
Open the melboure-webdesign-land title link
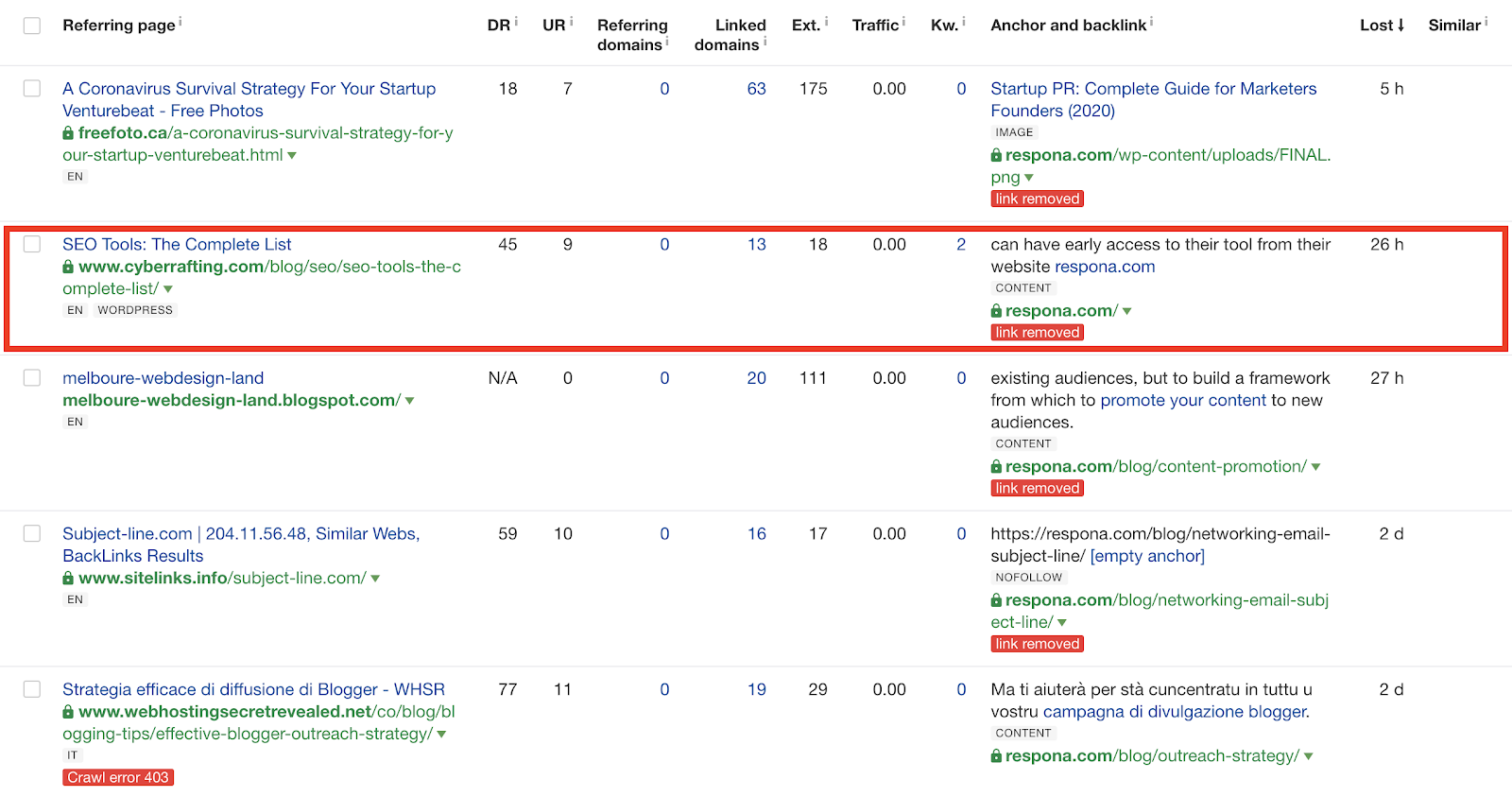click(163, 378)
